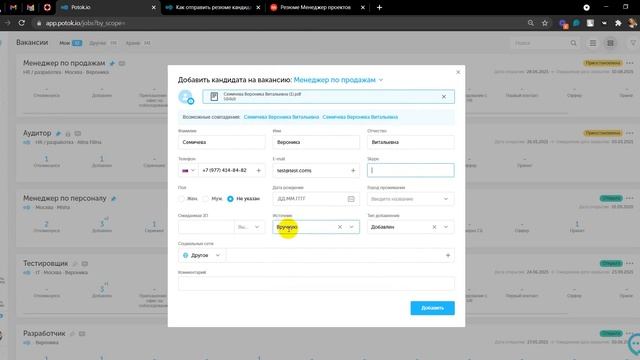Open the vacancies filter icon
Image resolution: width=640 pixels, height=360 pixels.
pyautogui.click(x=633, y=43)
